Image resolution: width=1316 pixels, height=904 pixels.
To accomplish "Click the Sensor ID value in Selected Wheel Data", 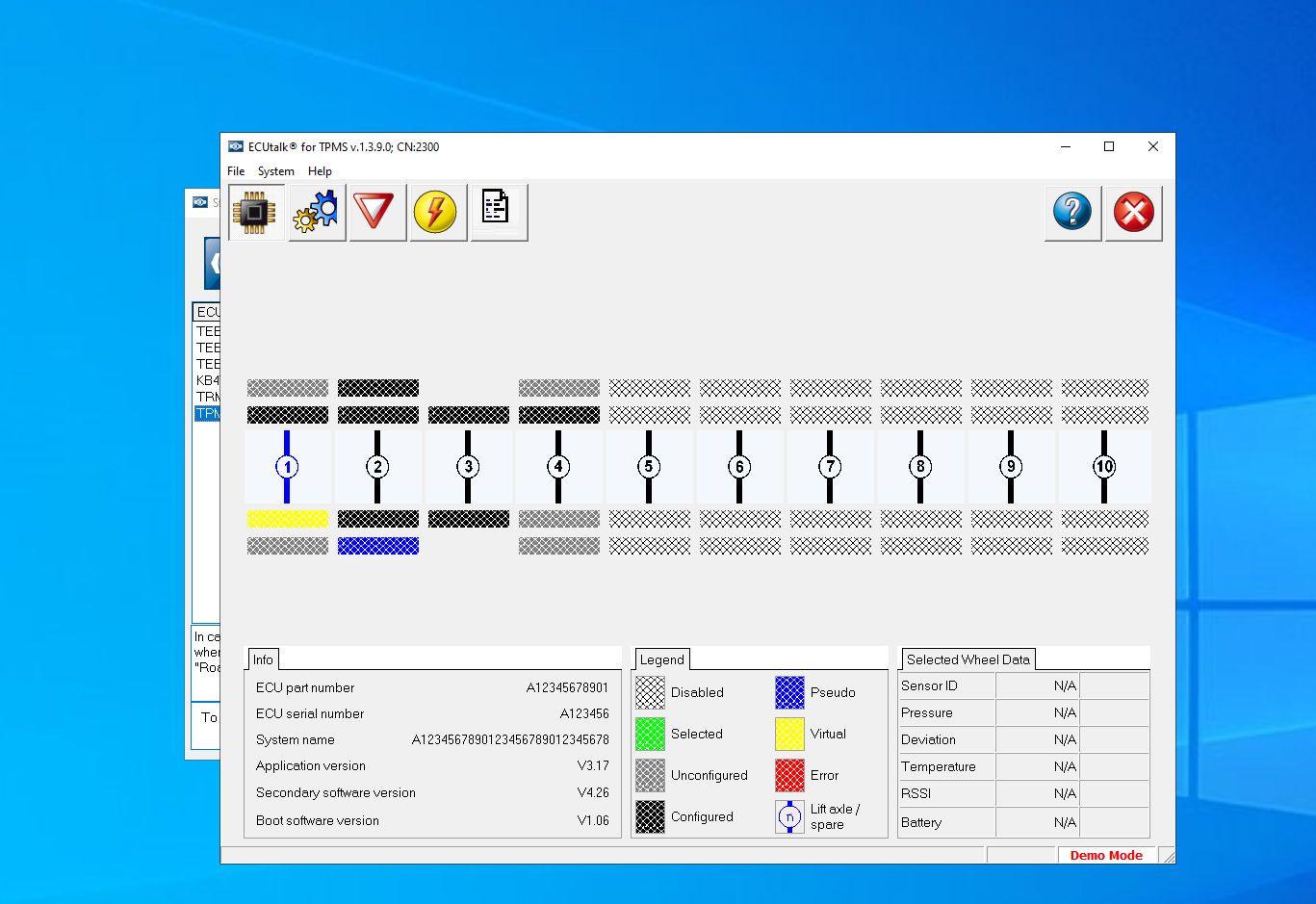I will tap(1065, 684).
